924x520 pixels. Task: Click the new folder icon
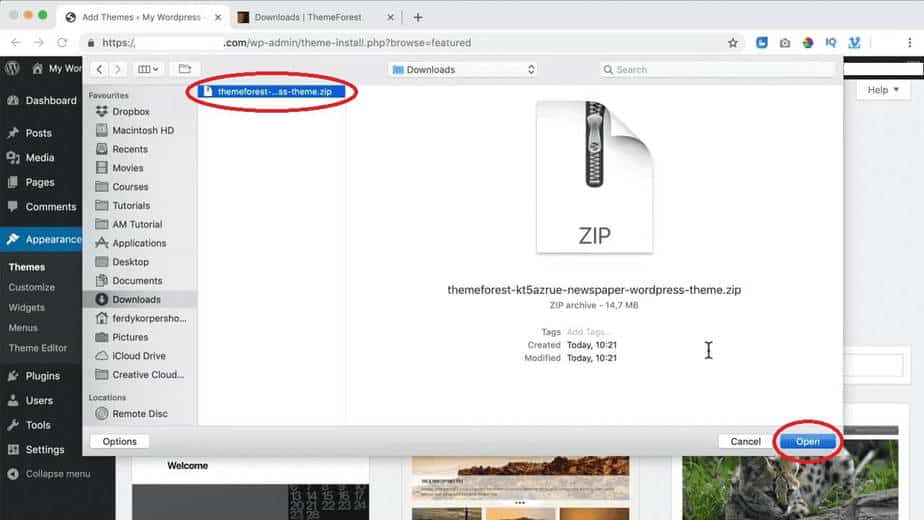tap(184, 69)
